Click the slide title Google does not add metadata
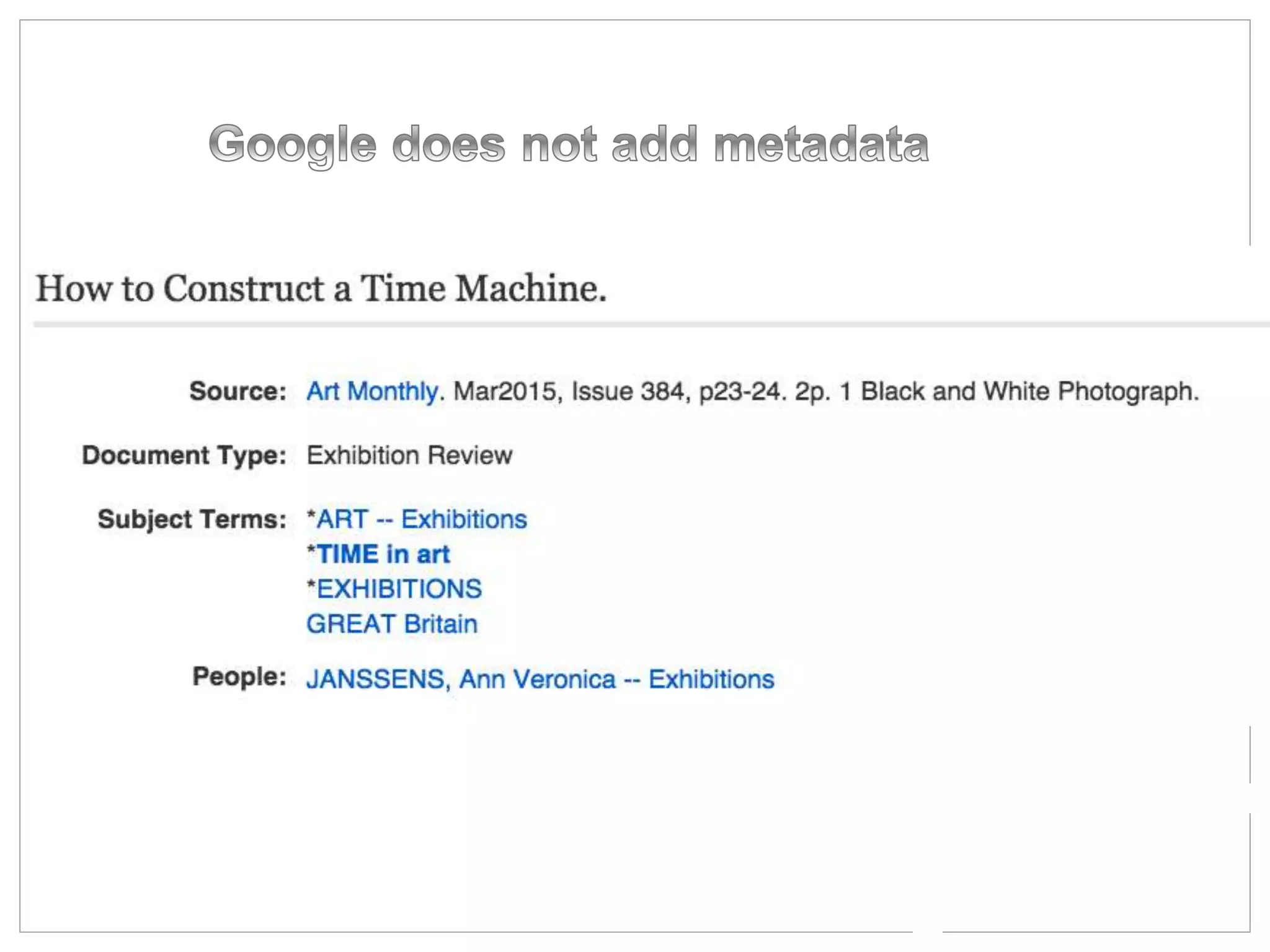 click(568, 144)
